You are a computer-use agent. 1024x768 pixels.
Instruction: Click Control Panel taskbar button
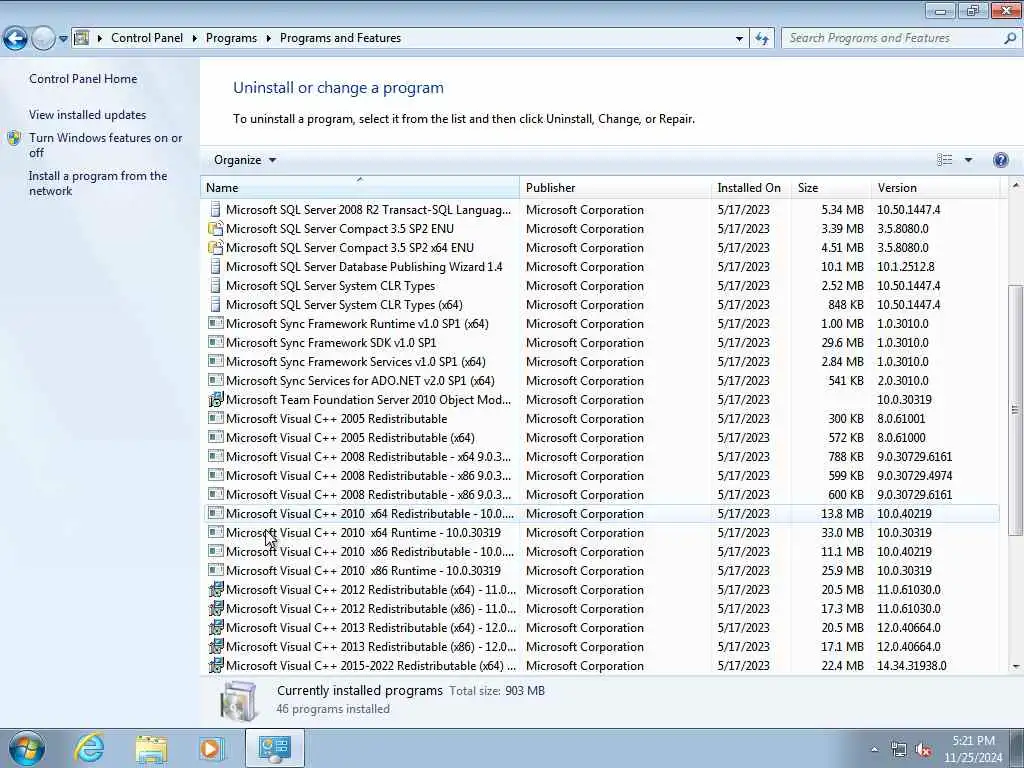pyautogui.click(x=274, y=748)
